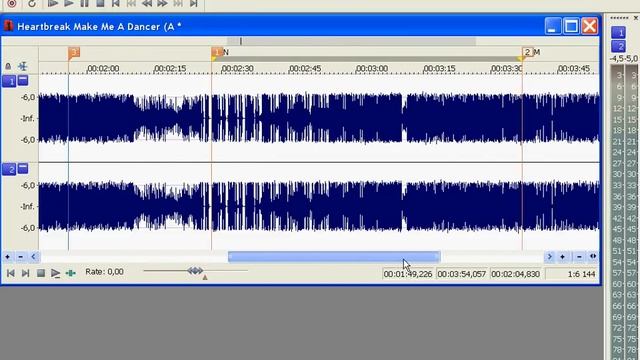640x360 pixels.
Task: Minimize the Heartbreak Make Me A Dancer window
Action: tap(552, 26)
